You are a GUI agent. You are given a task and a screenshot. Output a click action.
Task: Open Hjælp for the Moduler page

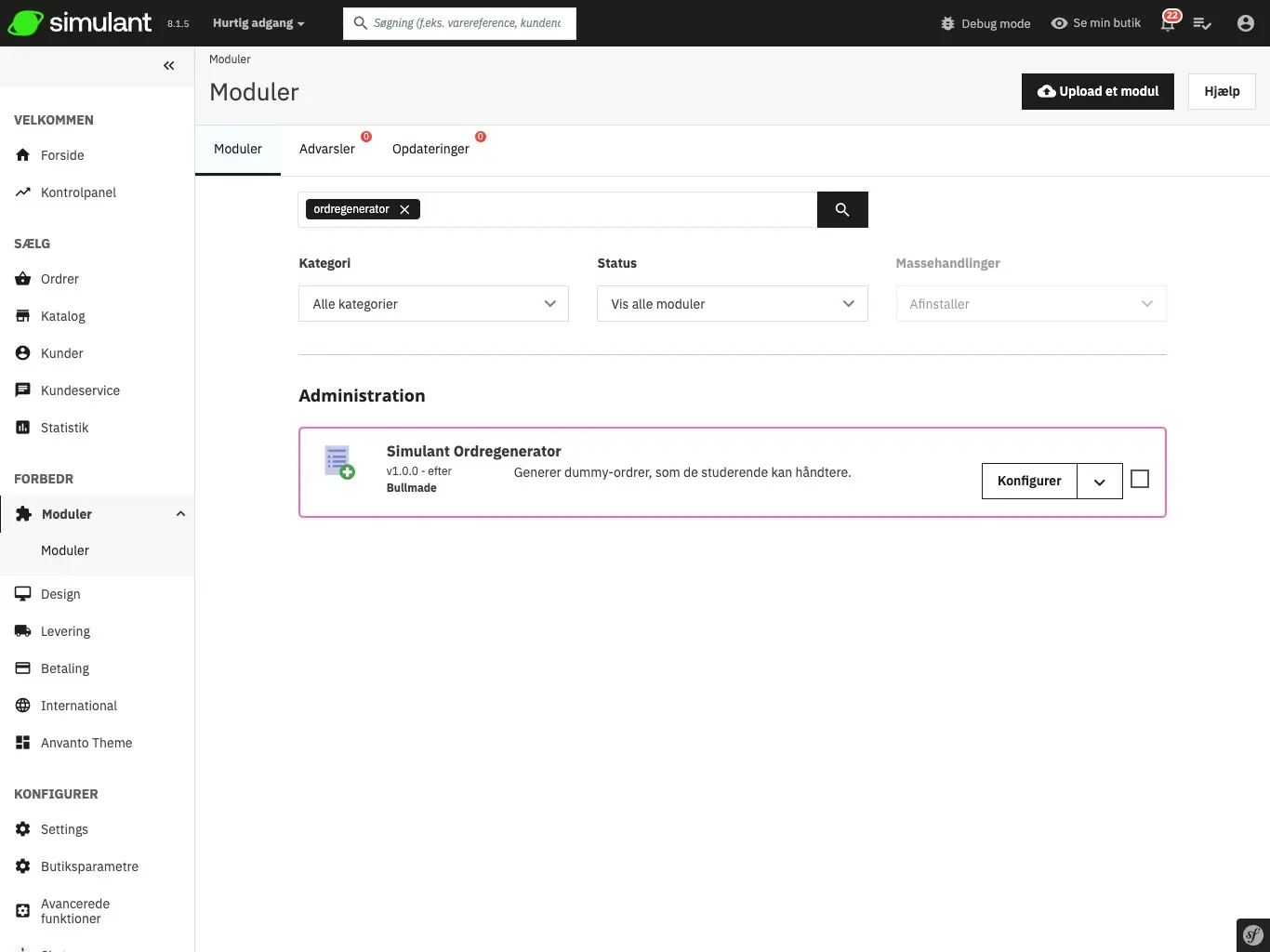(x=1221, y=91)
